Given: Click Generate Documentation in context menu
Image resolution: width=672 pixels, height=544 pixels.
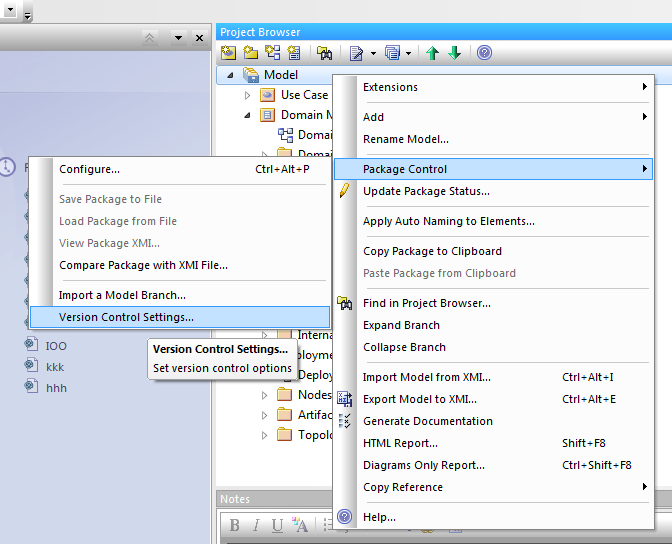Looking at the screenshot, I should [x=427, y=421].
